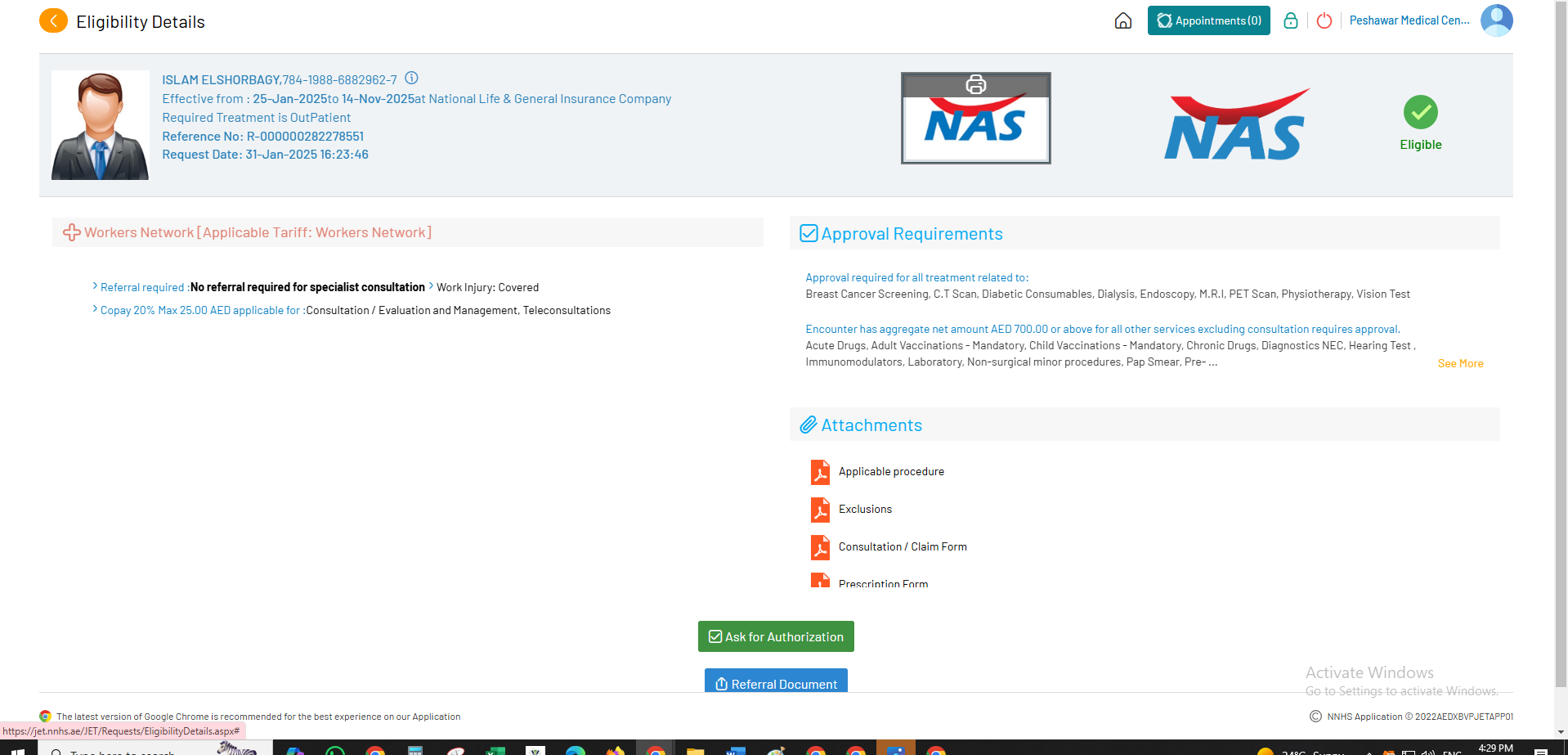Click the Approval required for all treatment heading
This screenshot has height=755, width=1568.
click(x=916, y=277)
